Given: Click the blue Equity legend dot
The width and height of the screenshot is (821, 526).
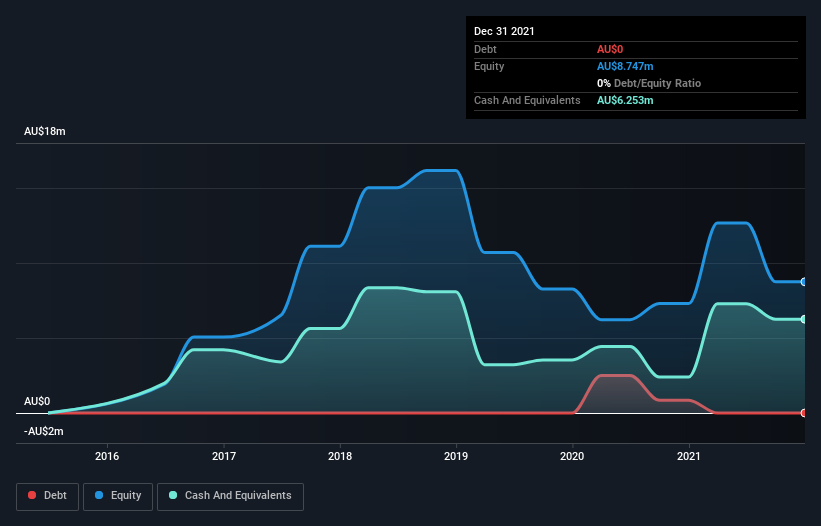Looking at the screenshot, I should [99, 495].
